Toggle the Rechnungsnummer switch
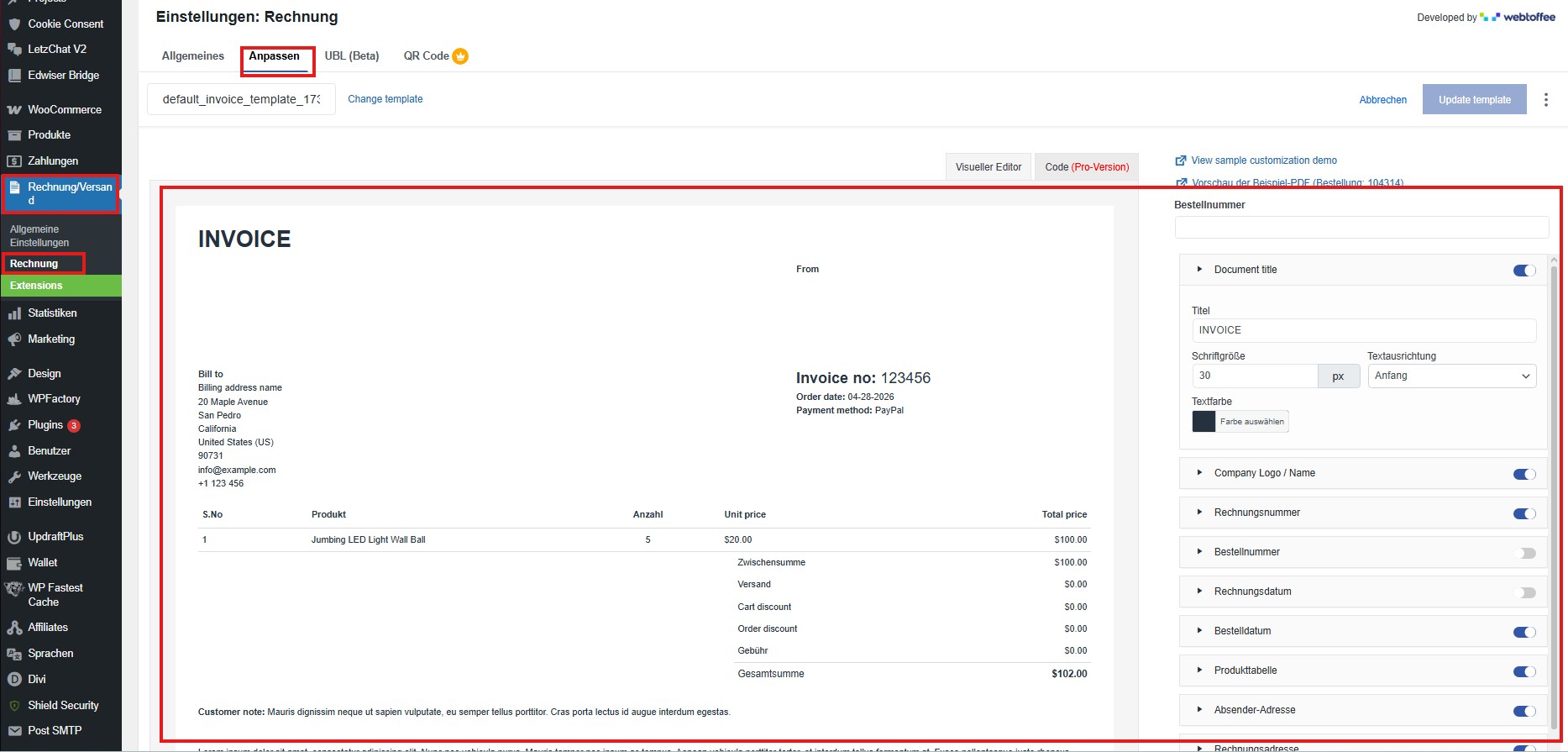The image size is (1568, 752). pyautogui.click(x=1524, y=513)
